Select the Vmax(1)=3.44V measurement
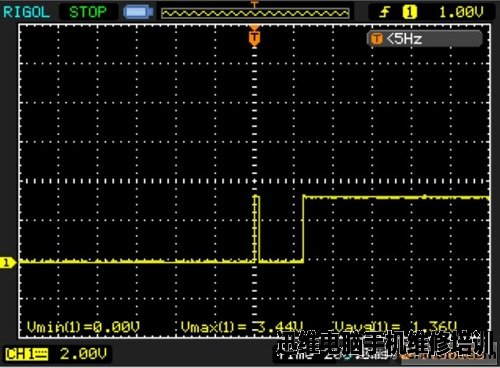The image size is (500, 368). [242, 327]
